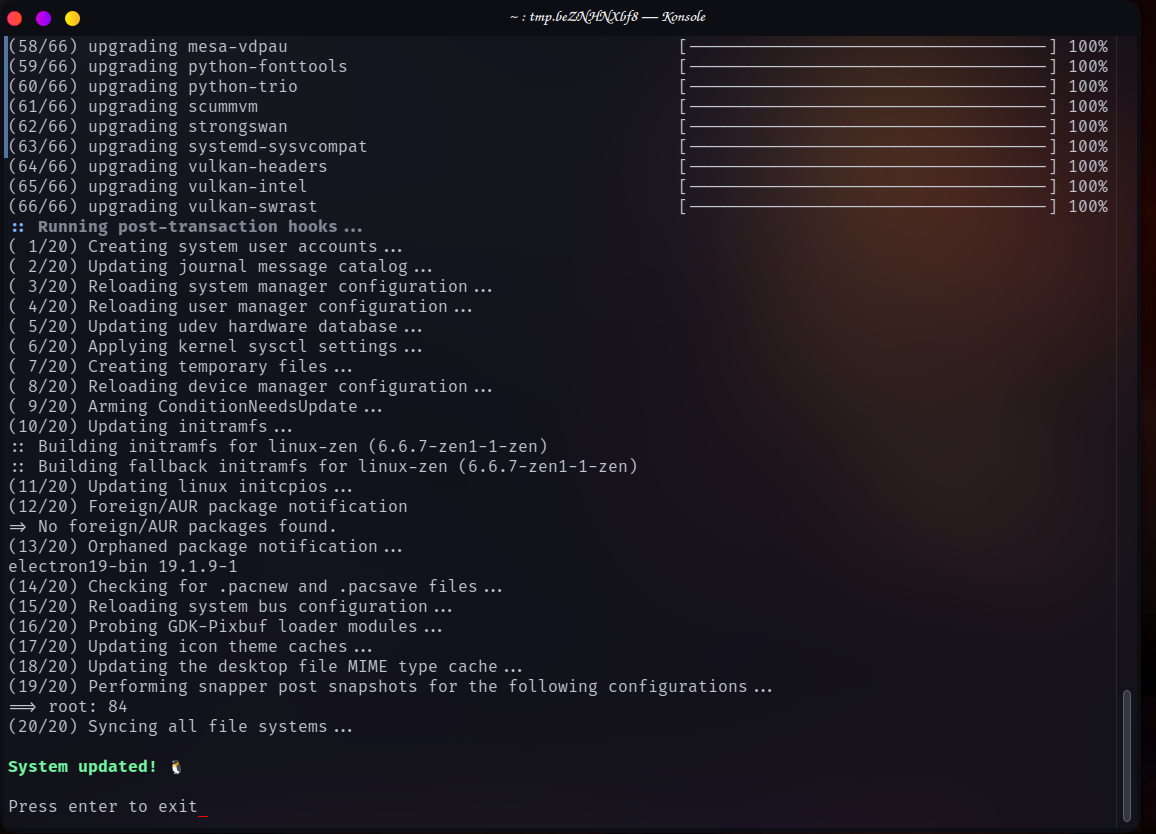Viewport: 1156px width, 834px height.
Task: Click the 'Updating linux initcpios' line
Action: tap(181, 486)
